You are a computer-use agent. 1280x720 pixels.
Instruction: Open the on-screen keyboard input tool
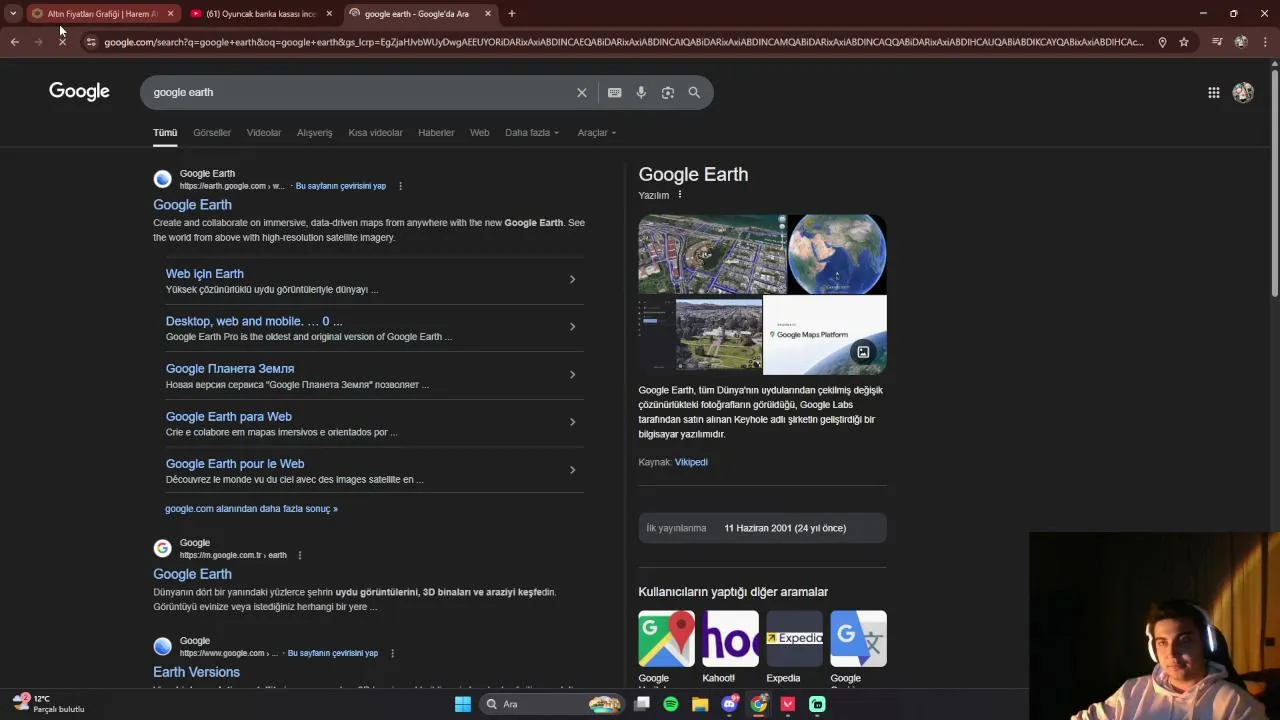point(614,92)
